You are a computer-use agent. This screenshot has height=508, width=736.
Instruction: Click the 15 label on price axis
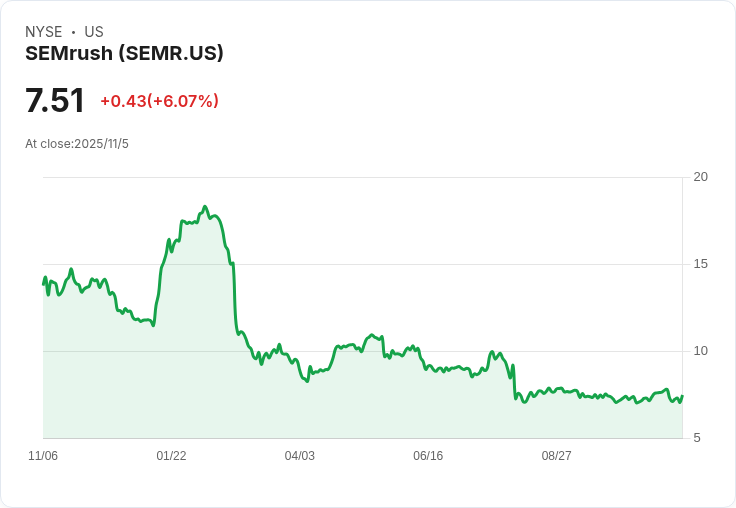pos(700,264)
